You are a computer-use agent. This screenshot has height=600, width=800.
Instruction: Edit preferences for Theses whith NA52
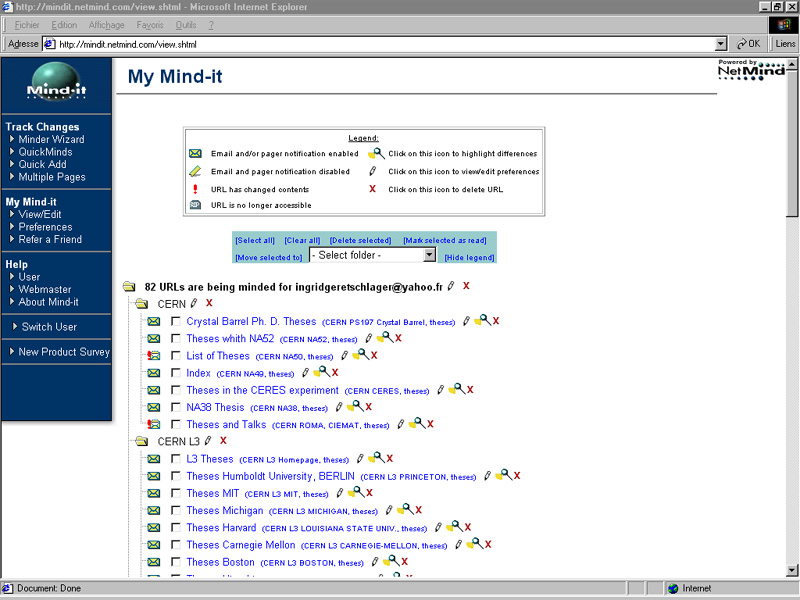tap(368, 338)
